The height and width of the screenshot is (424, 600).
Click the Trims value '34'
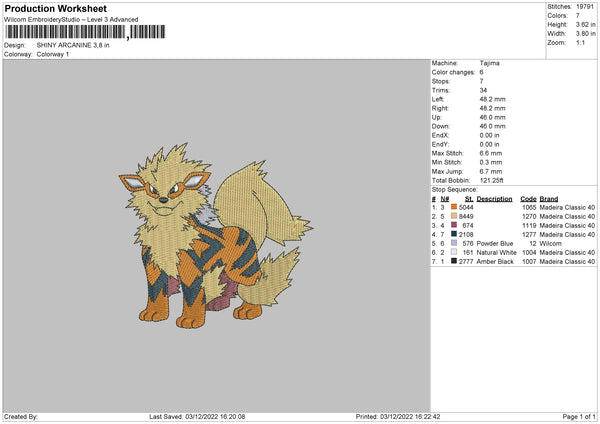[483, 90]
